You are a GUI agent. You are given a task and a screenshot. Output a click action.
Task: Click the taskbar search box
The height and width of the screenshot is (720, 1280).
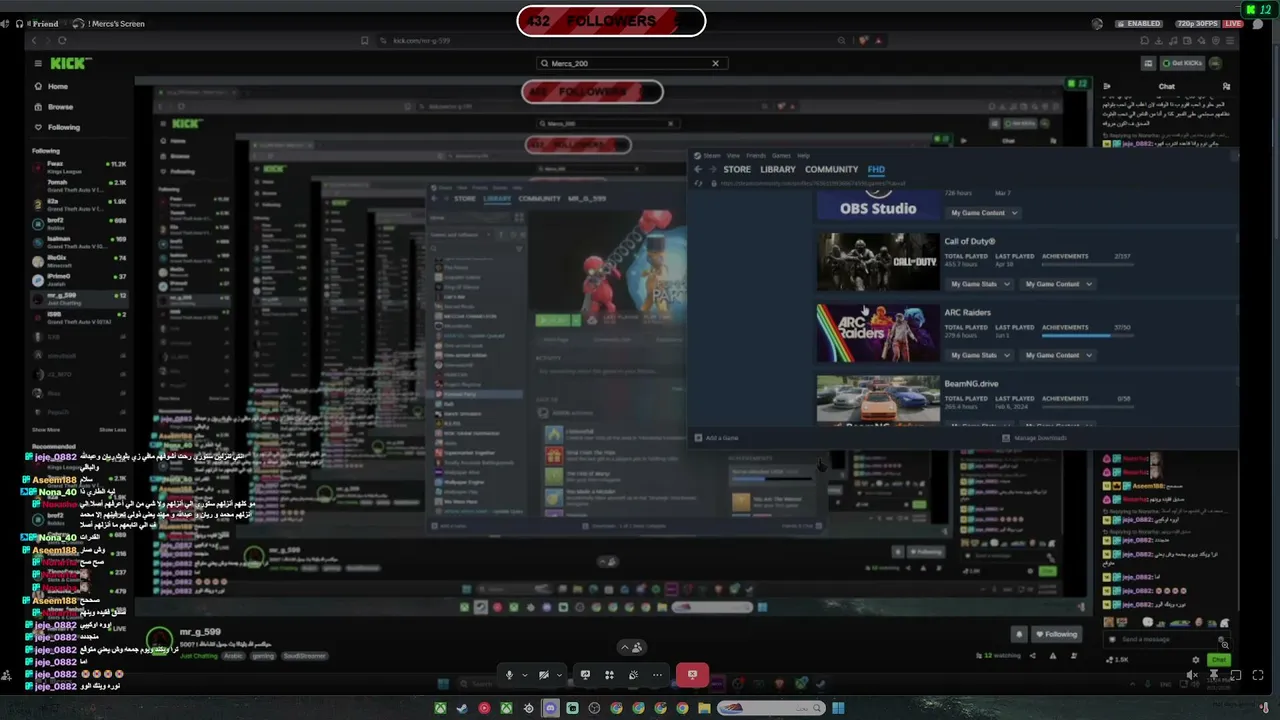771,709
